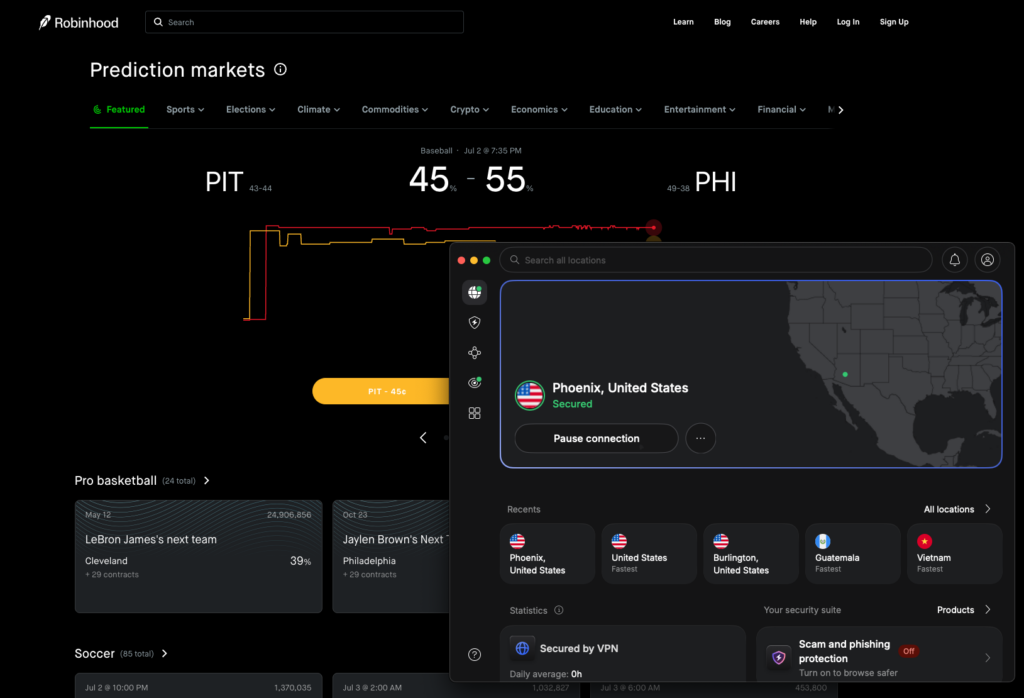
Task: Pause the VPN connection
Action: pos(596,438)
